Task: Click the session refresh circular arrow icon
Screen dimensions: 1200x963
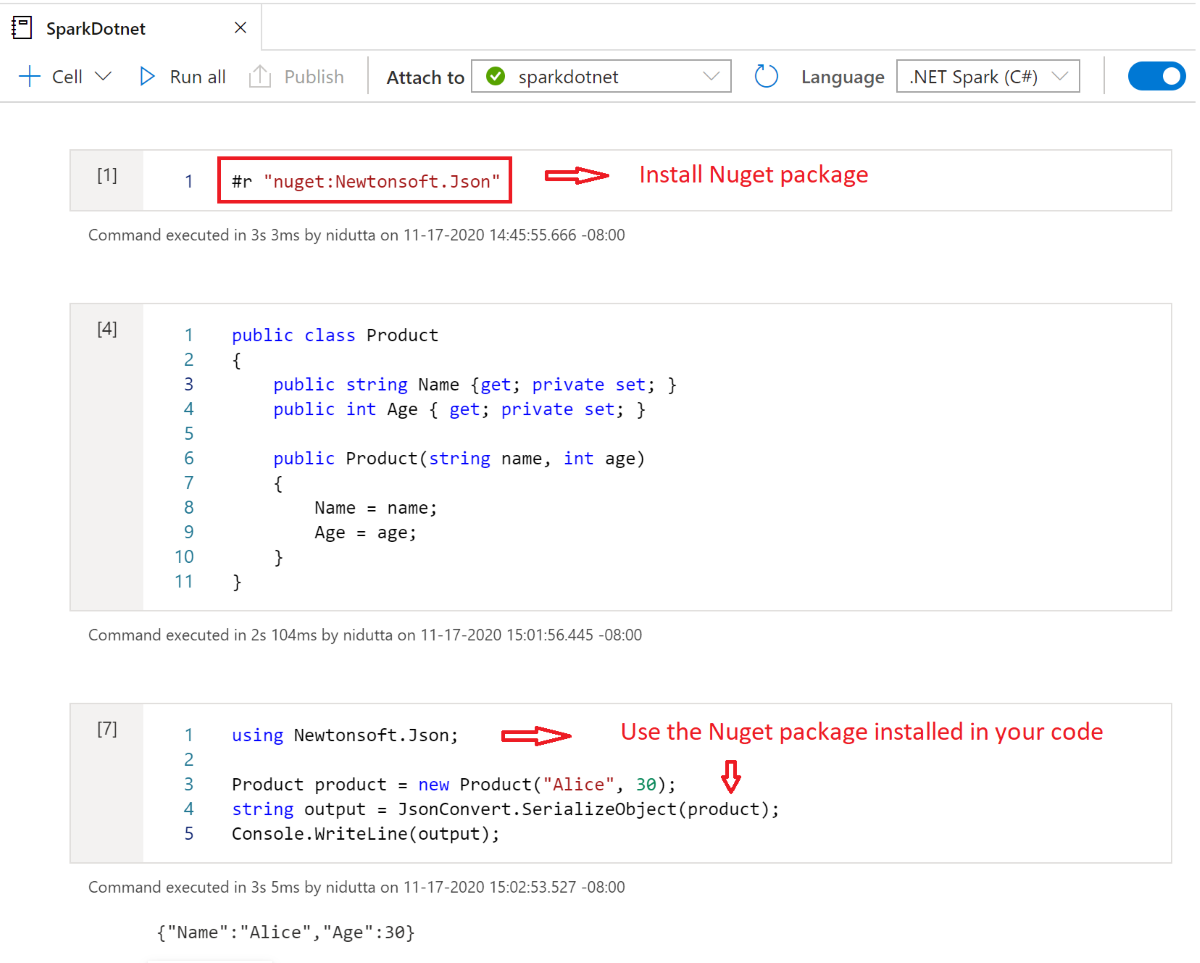Action: pos(766,75)
